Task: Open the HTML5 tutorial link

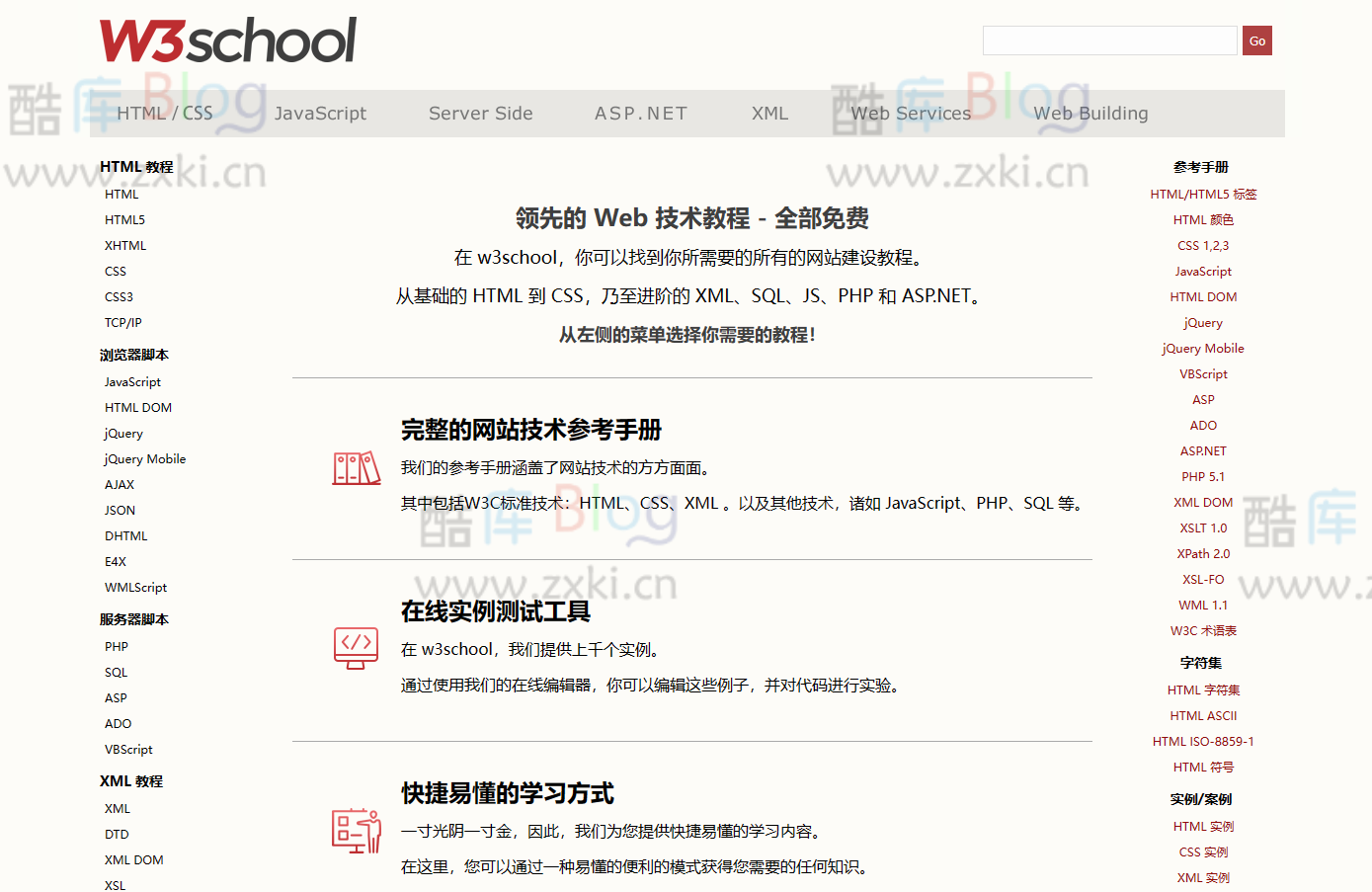Action: tap(123, 219)
